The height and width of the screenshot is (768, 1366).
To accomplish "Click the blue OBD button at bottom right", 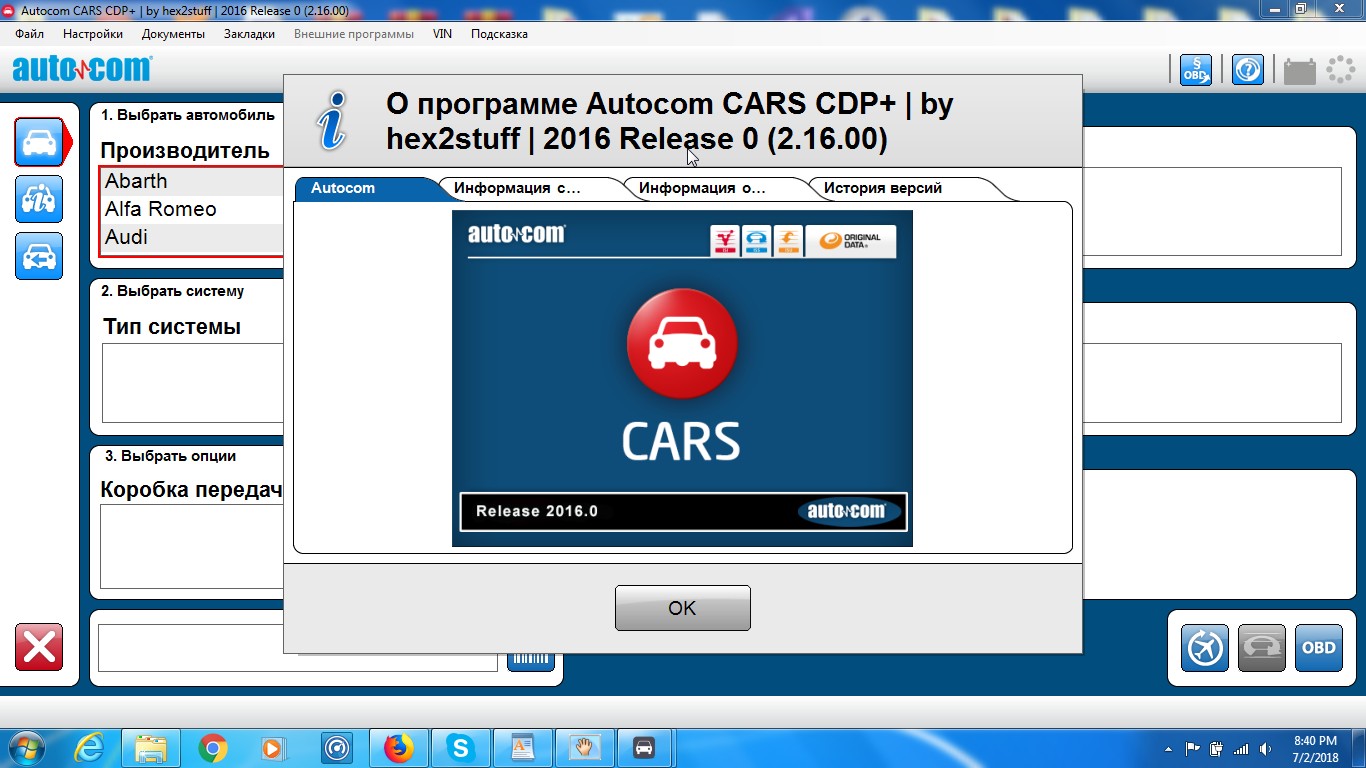I will click(1319, 648).
